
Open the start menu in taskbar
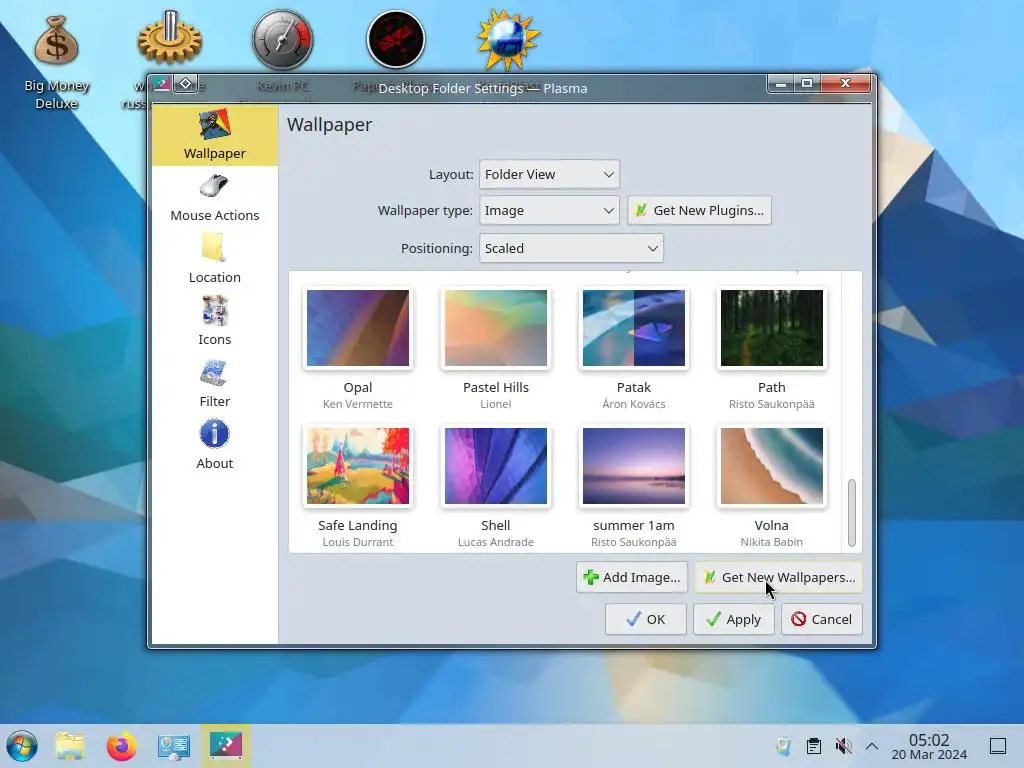(x=22, y=746)
